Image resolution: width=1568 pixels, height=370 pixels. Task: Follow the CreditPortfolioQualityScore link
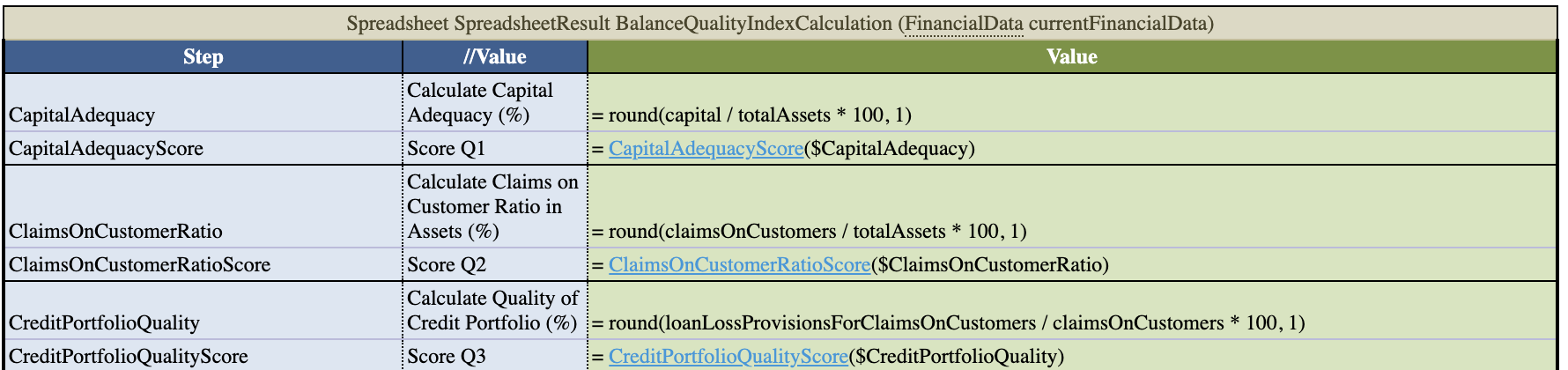[729, 357]
